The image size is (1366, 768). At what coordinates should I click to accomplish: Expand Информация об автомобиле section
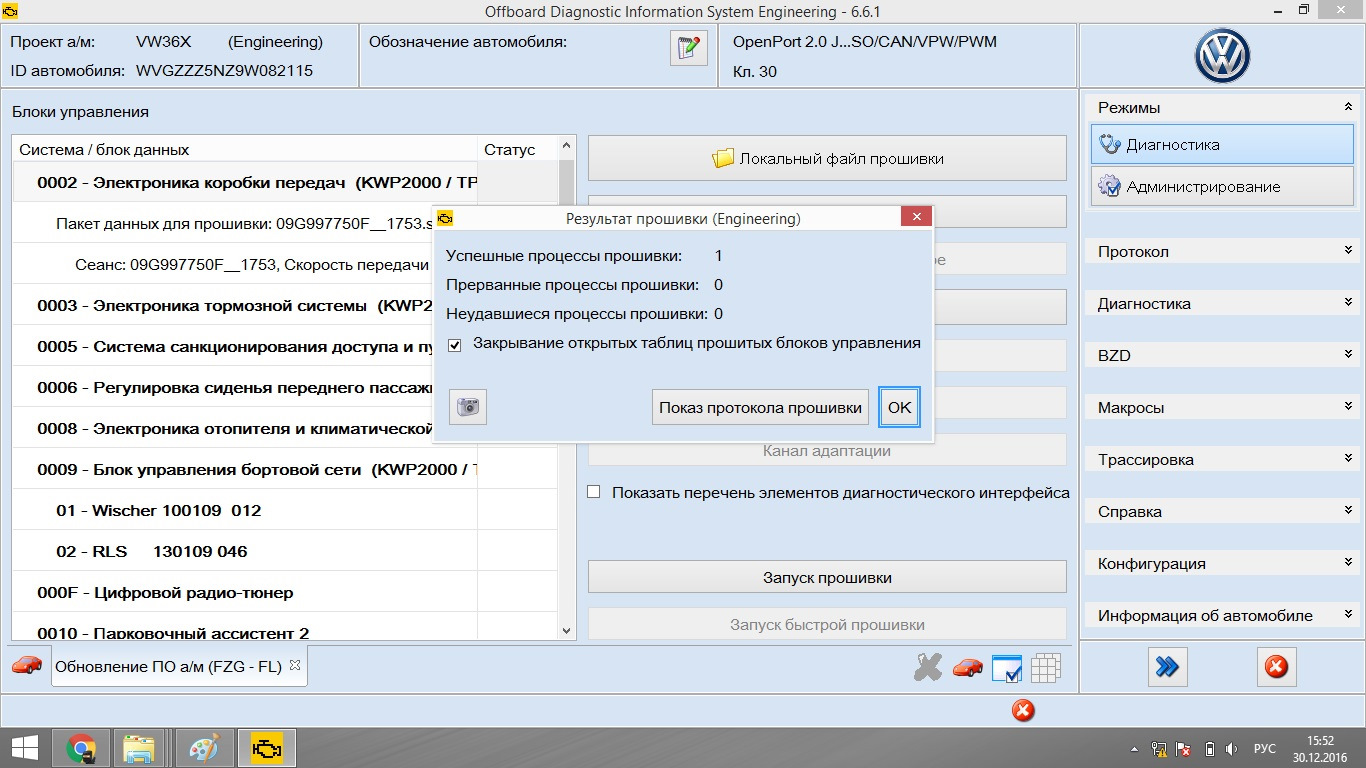click(1348, 615)
